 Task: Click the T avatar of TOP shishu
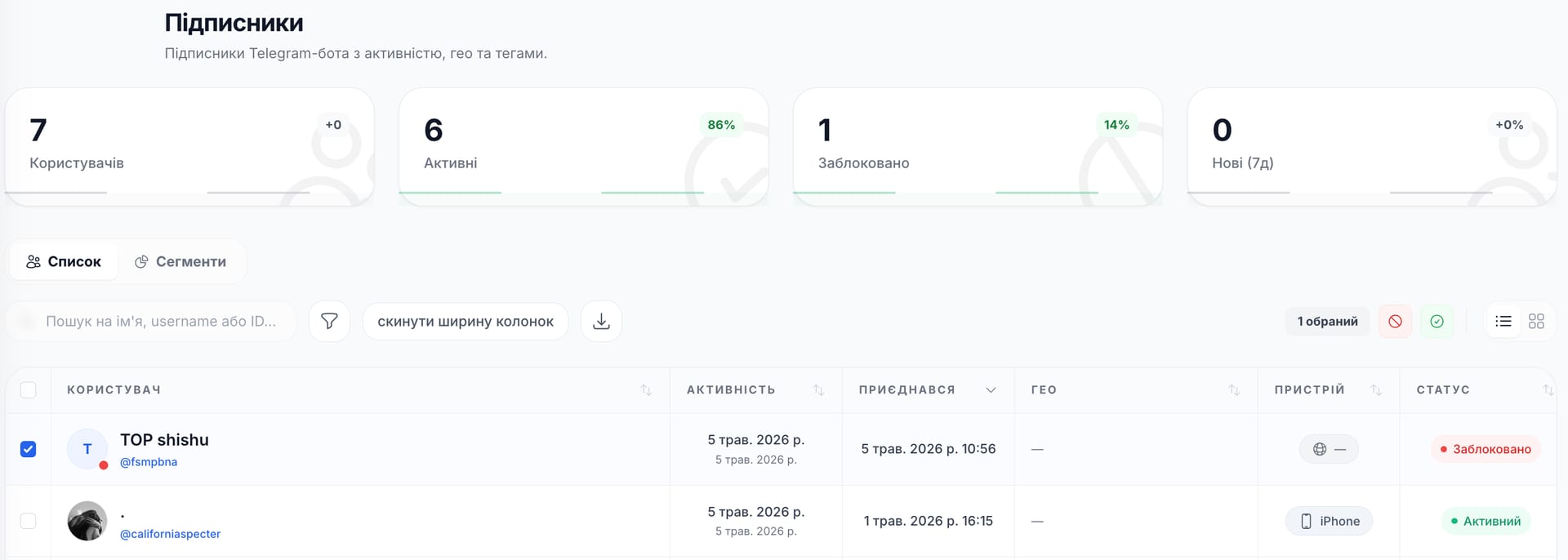87,449
